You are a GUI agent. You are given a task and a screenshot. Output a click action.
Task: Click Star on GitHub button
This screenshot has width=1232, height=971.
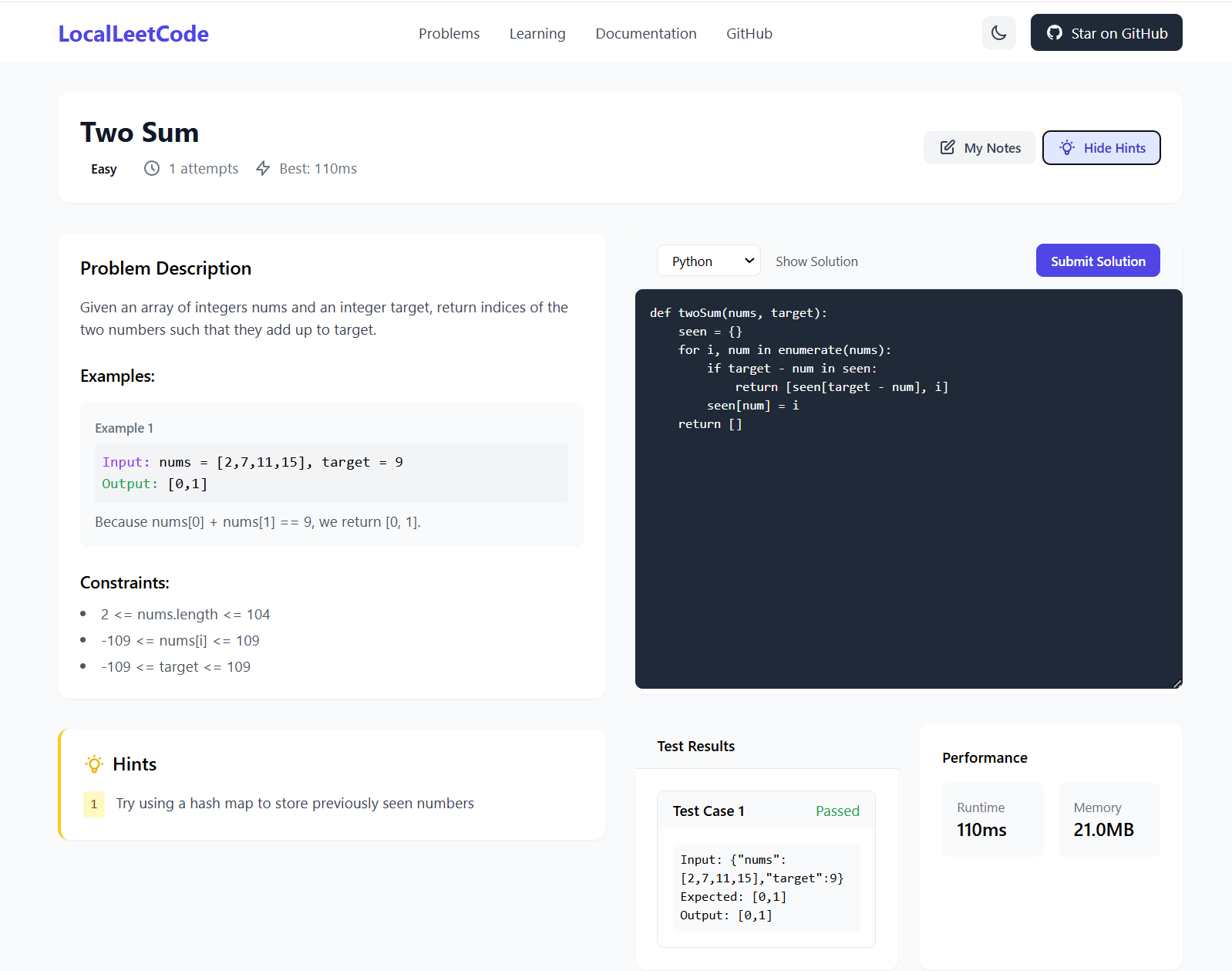(1106, 32)
